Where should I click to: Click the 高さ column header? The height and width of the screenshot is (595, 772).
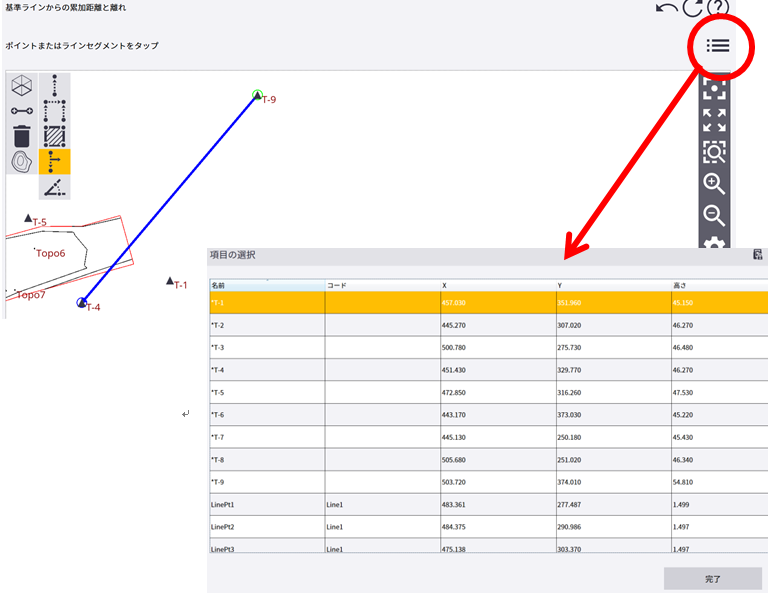[718, 285]
